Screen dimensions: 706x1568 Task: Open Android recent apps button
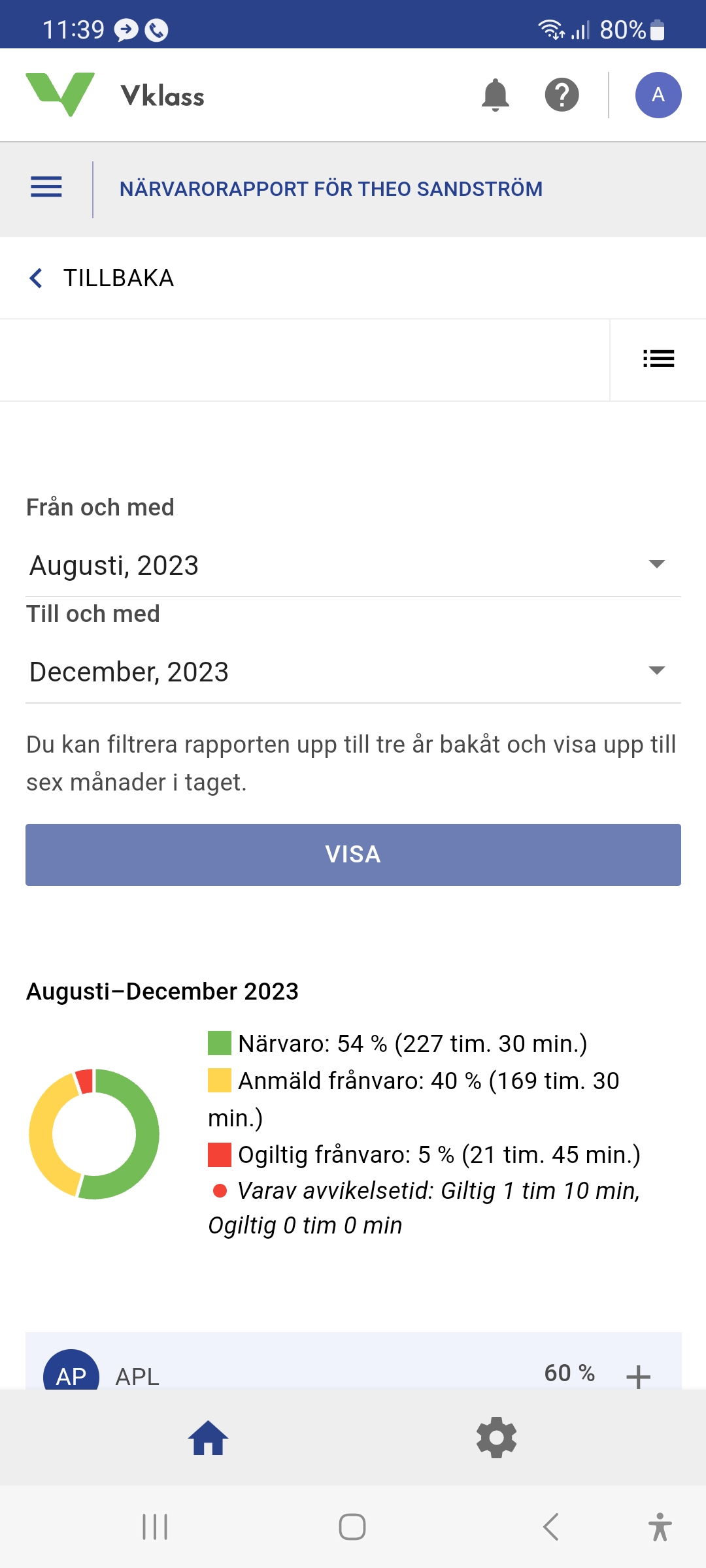click(x=155, y=1527)
